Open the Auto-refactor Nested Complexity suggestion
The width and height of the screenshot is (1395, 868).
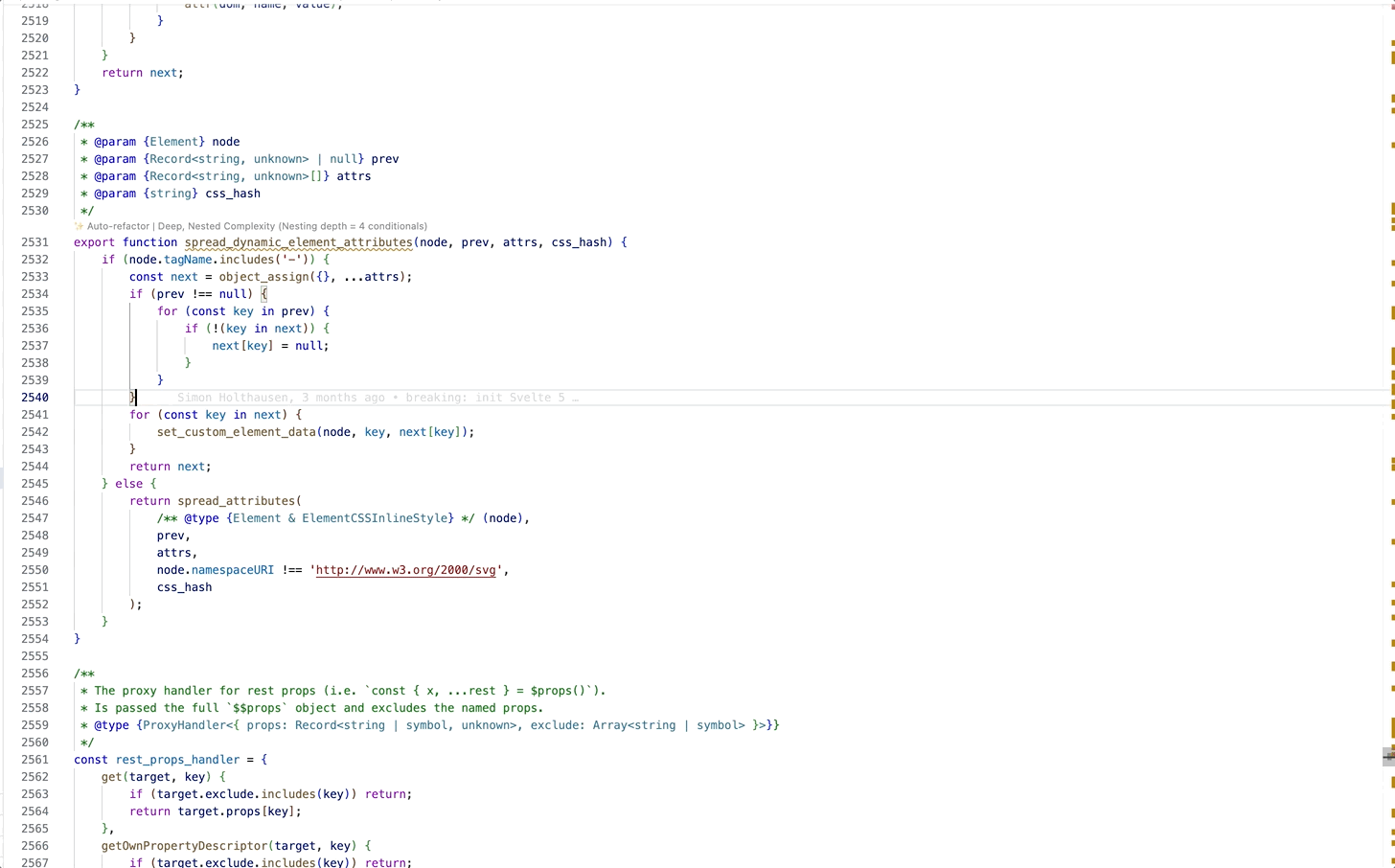[249, 226]
